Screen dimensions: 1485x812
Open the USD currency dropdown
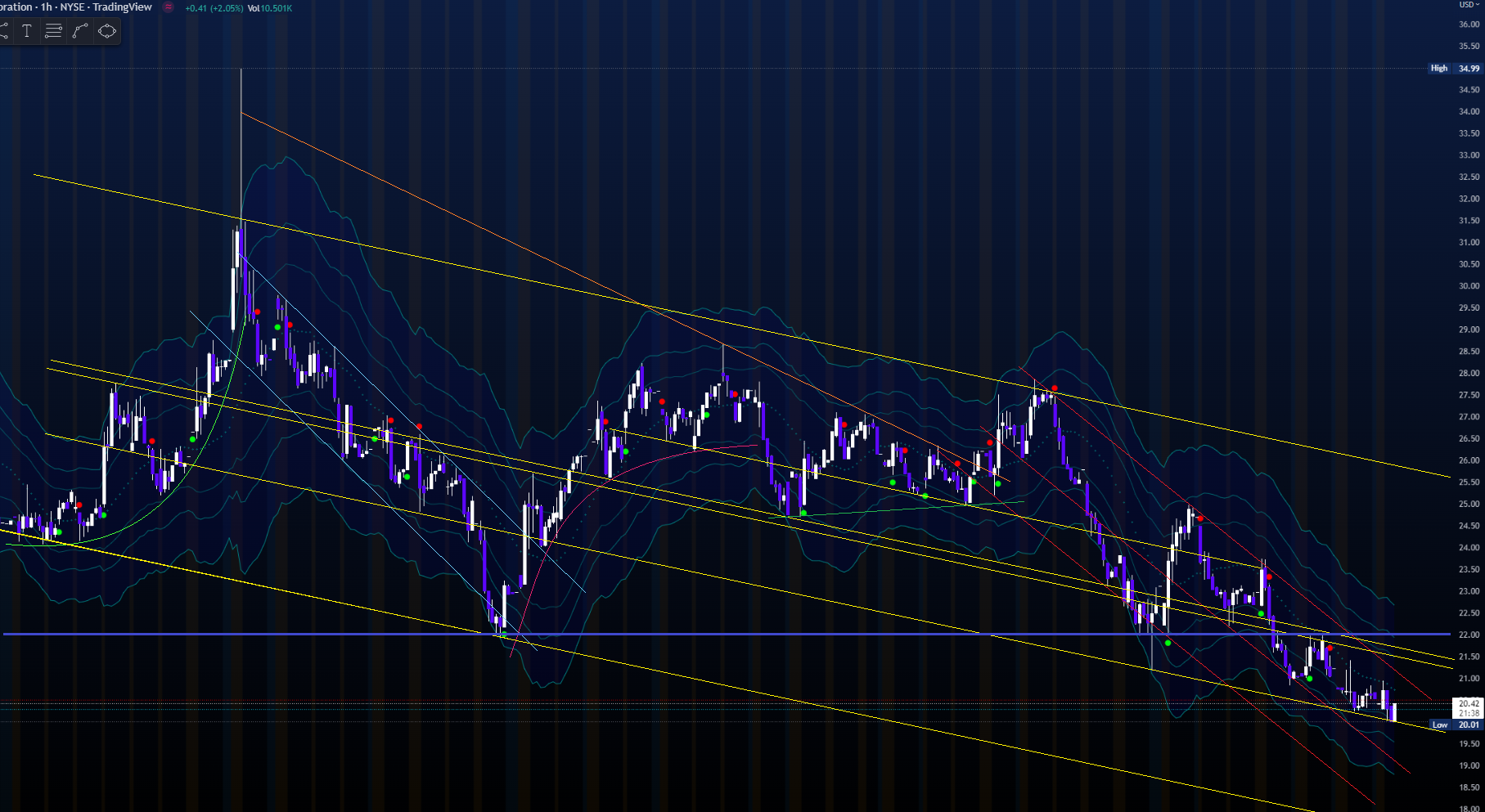(1469, 5)
